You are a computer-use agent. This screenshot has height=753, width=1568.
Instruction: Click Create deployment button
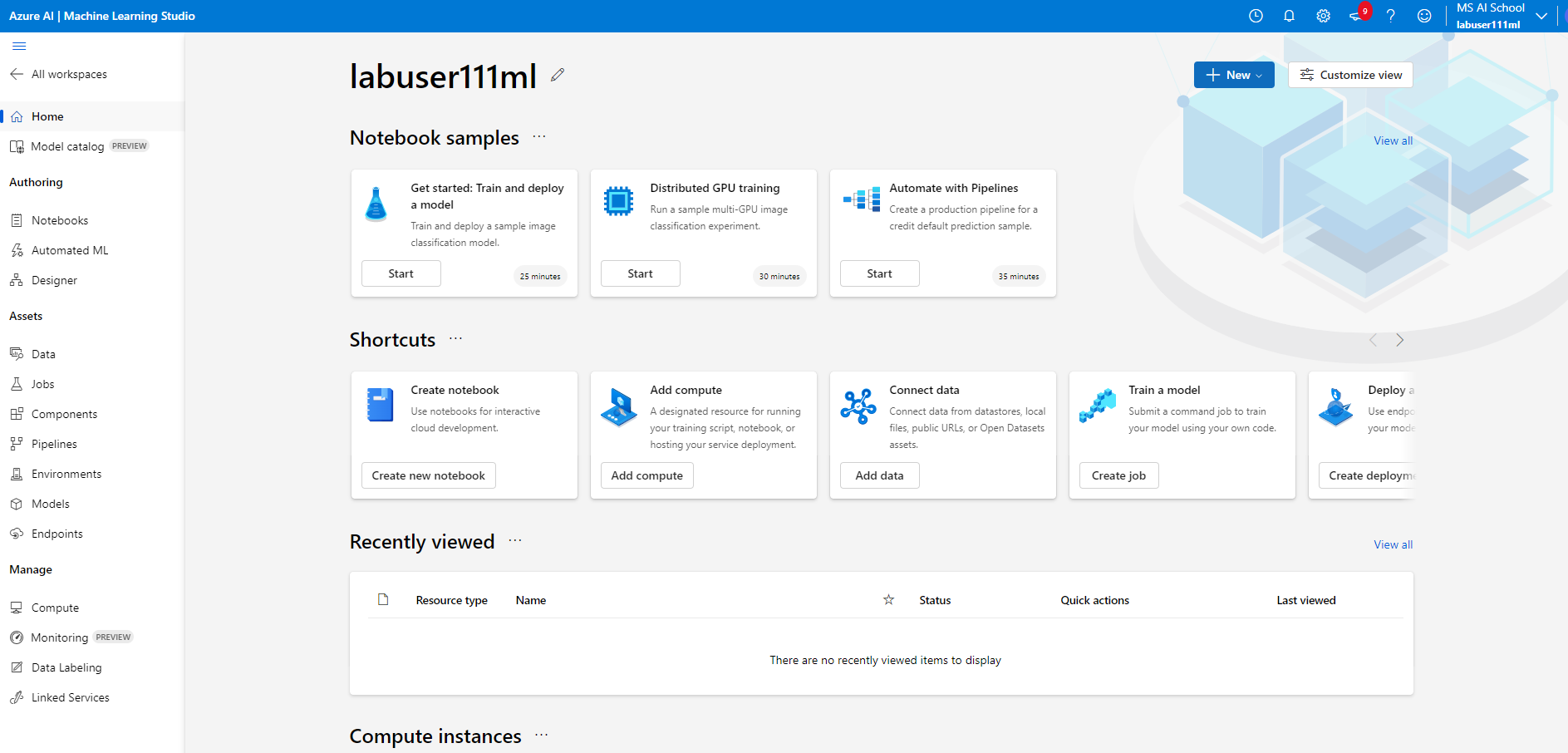tap(1366, 475)
